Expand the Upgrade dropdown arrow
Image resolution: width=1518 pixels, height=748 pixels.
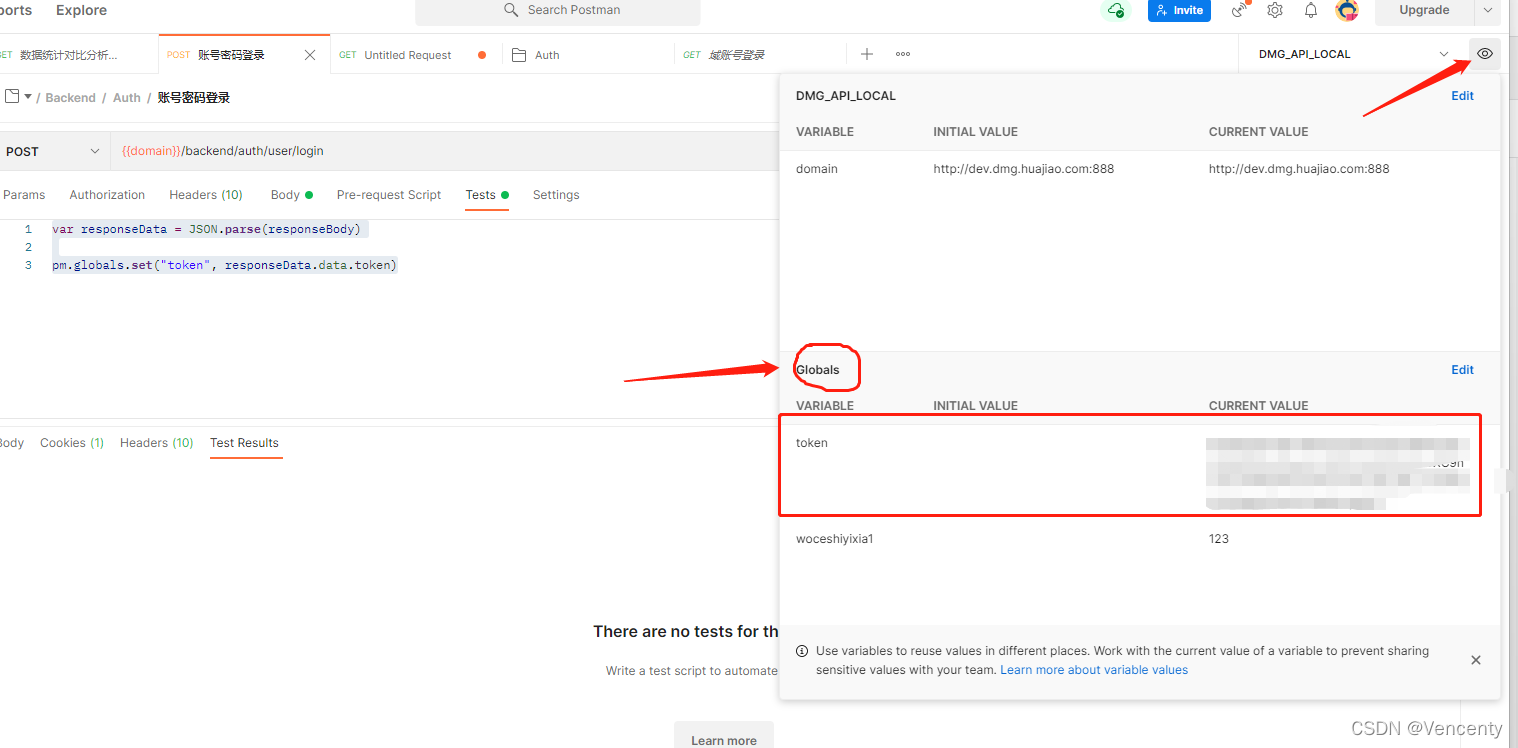pyautogui.click(x=1488, y=10)
